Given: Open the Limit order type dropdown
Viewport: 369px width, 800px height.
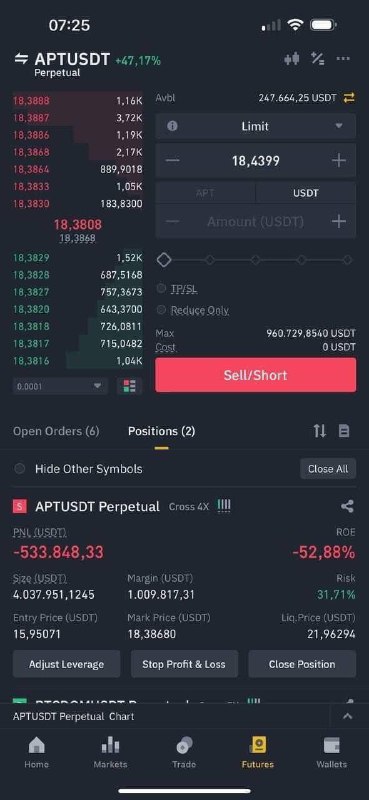Looking at the screenshot, I should pos(255,126).
